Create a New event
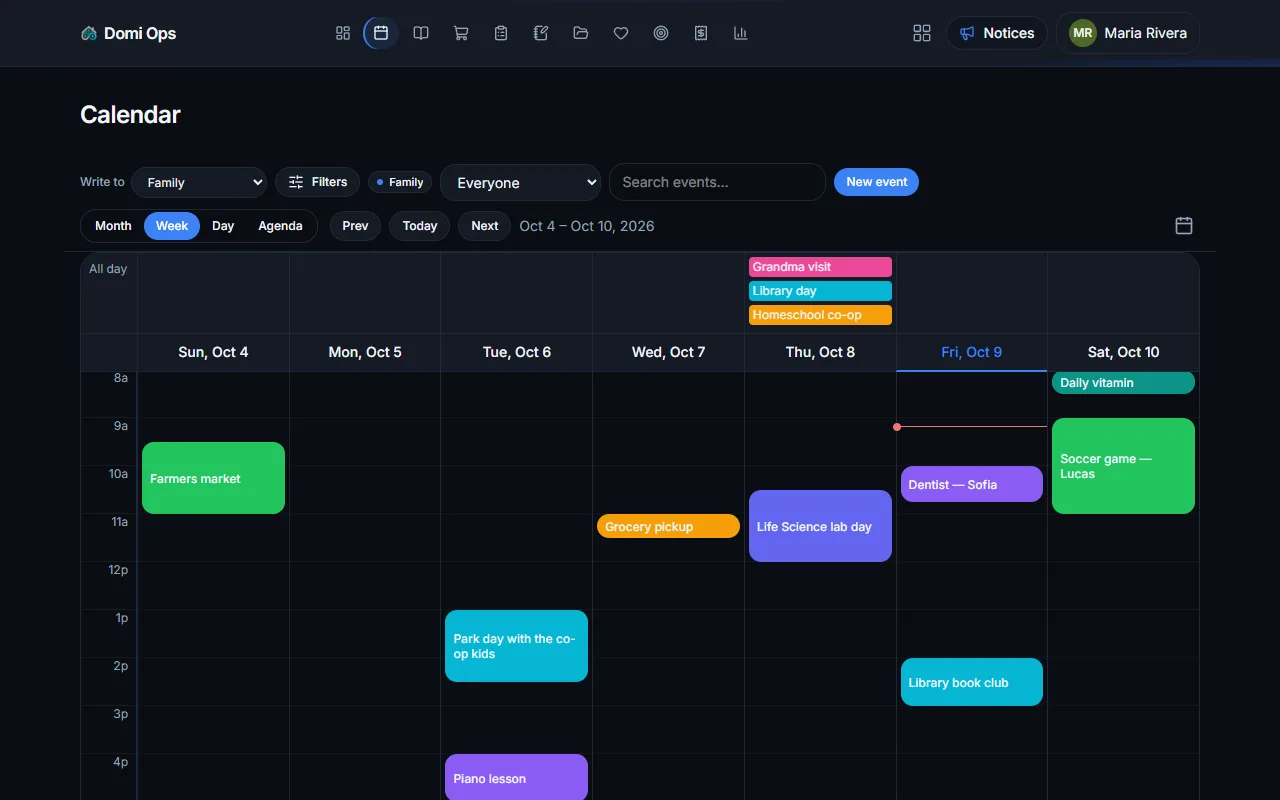The width and height of the screenshot is (1280, 800). tap(876, 182)
